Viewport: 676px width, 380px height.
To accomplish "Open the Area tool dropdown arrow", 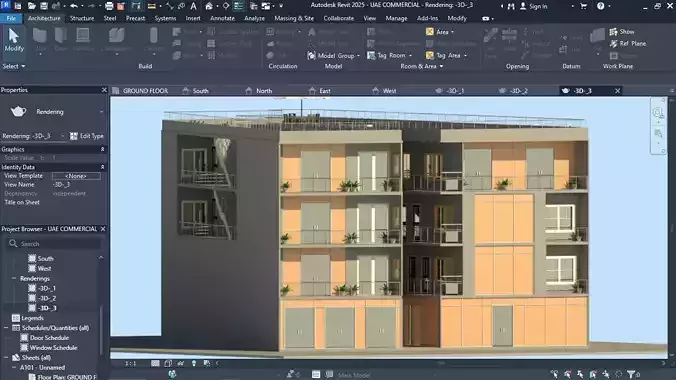I will click(x=452, y=32).
